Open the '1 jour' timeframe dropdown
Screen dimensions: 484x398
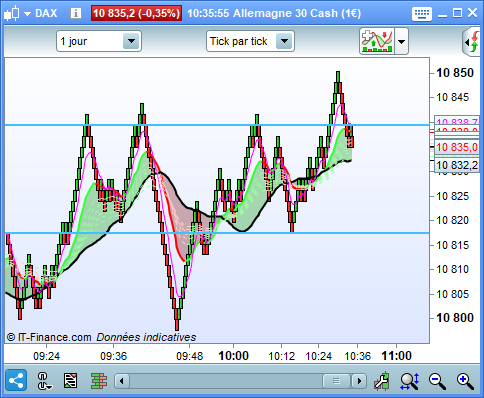coord(99,41)
